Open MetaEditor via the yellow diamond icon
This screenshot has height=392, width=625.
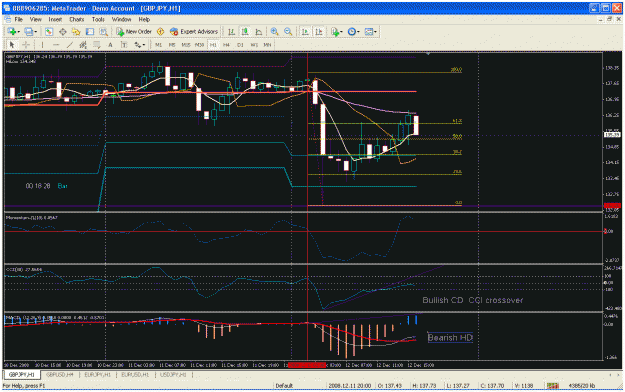pos(160,32)
